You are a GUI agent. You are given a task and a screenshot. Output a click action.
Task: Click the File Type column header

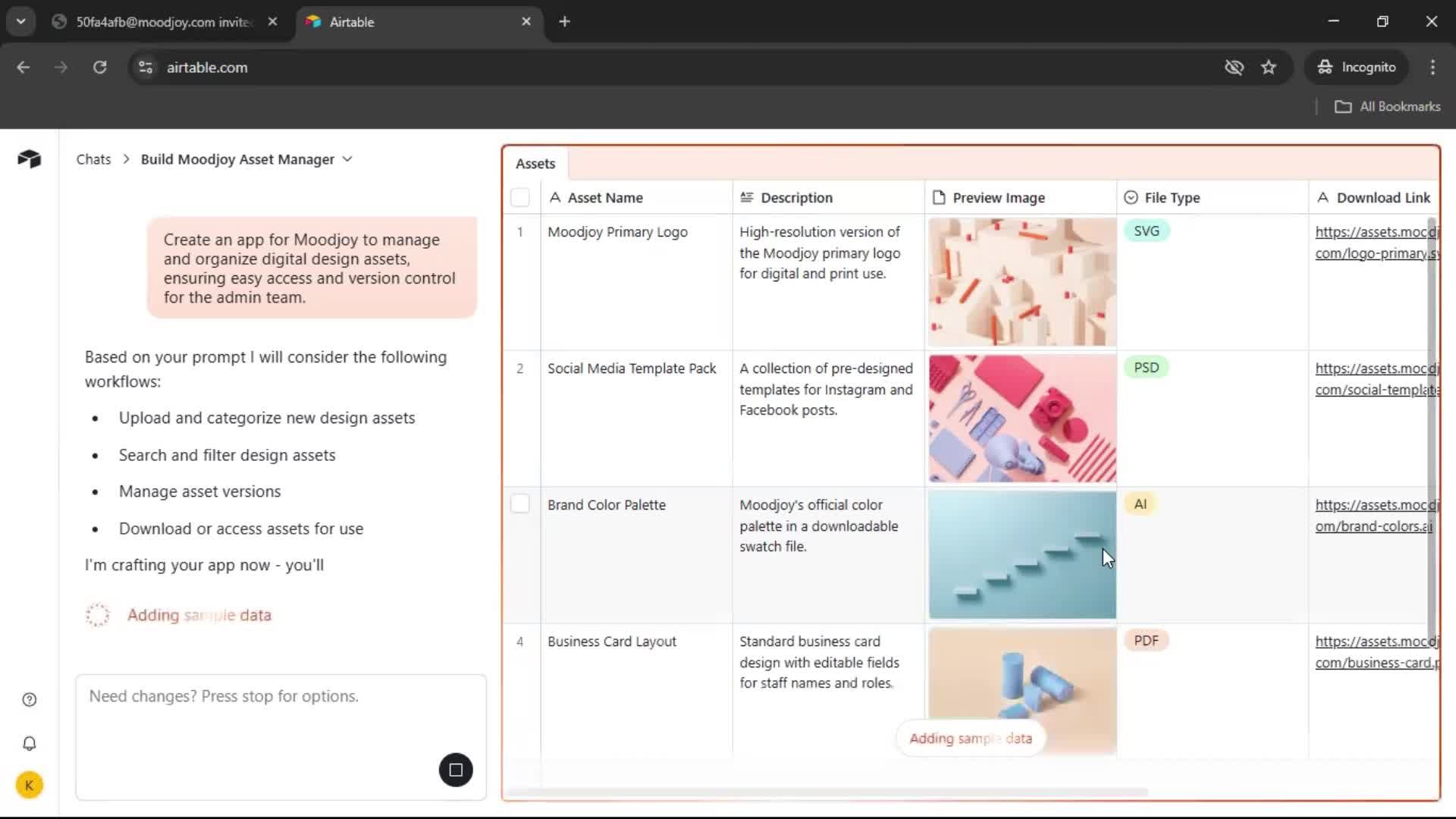pos(1212,198)
